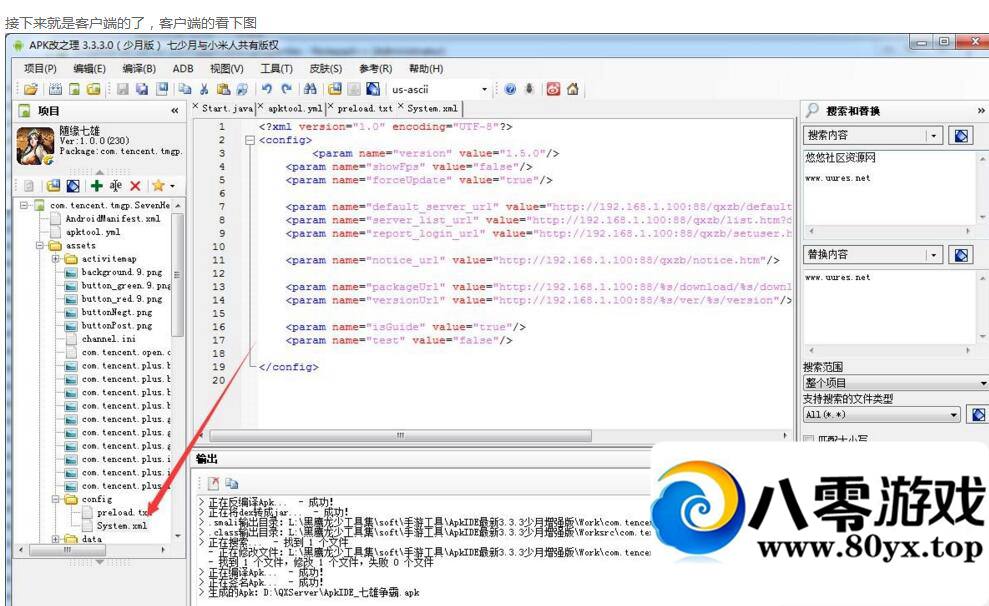Image resolution: width=989 pixels, height=606 pixels.
Task: Expand the data folder node
Action: 57,539
